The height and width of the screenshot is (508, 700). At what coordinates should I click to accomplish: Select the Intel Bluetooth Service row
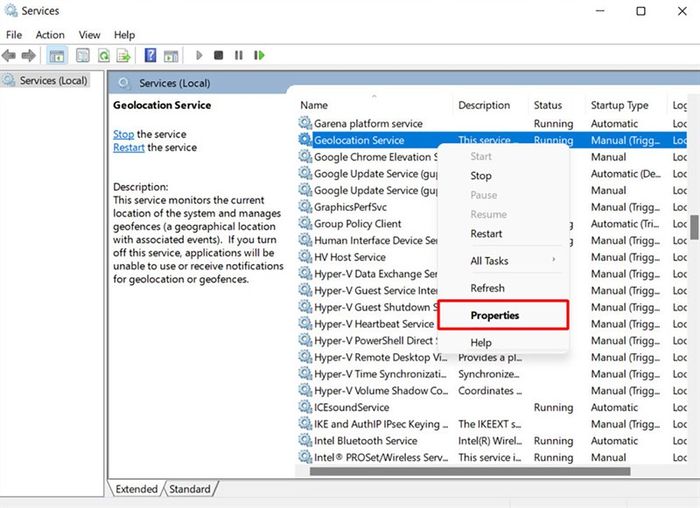click(x=492, y=441)
